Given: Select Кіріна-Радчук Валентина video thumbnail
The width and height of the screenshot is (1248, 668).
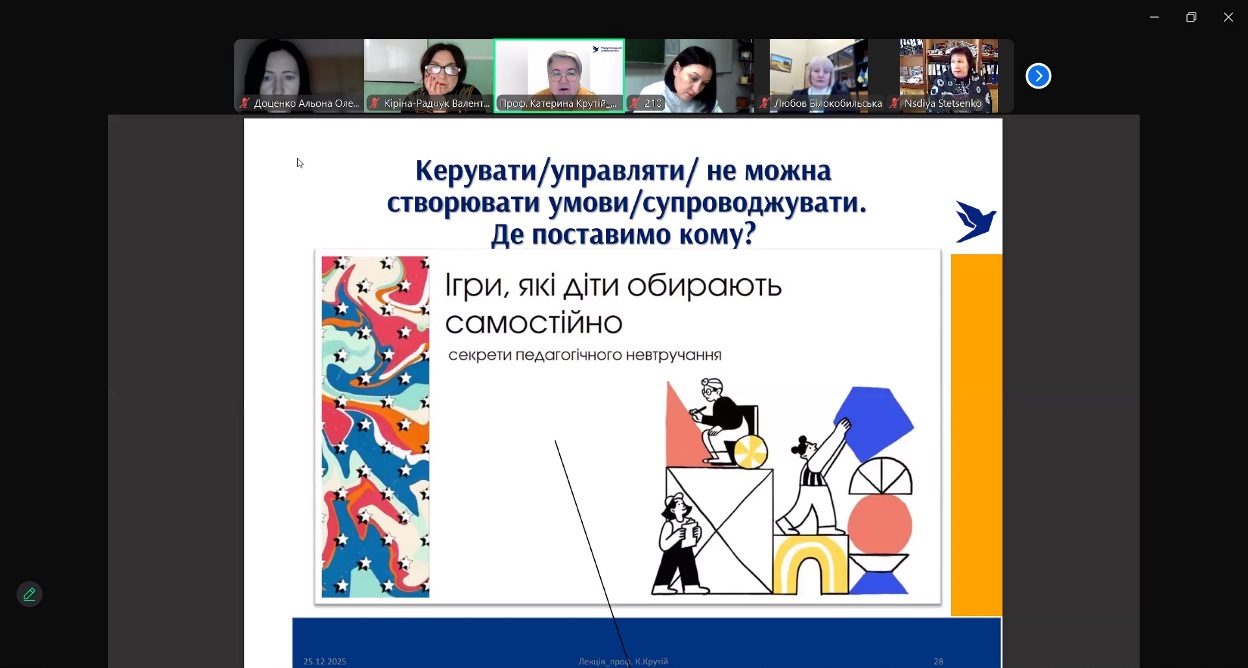Looking at the screenshot, I should point(428,76).
